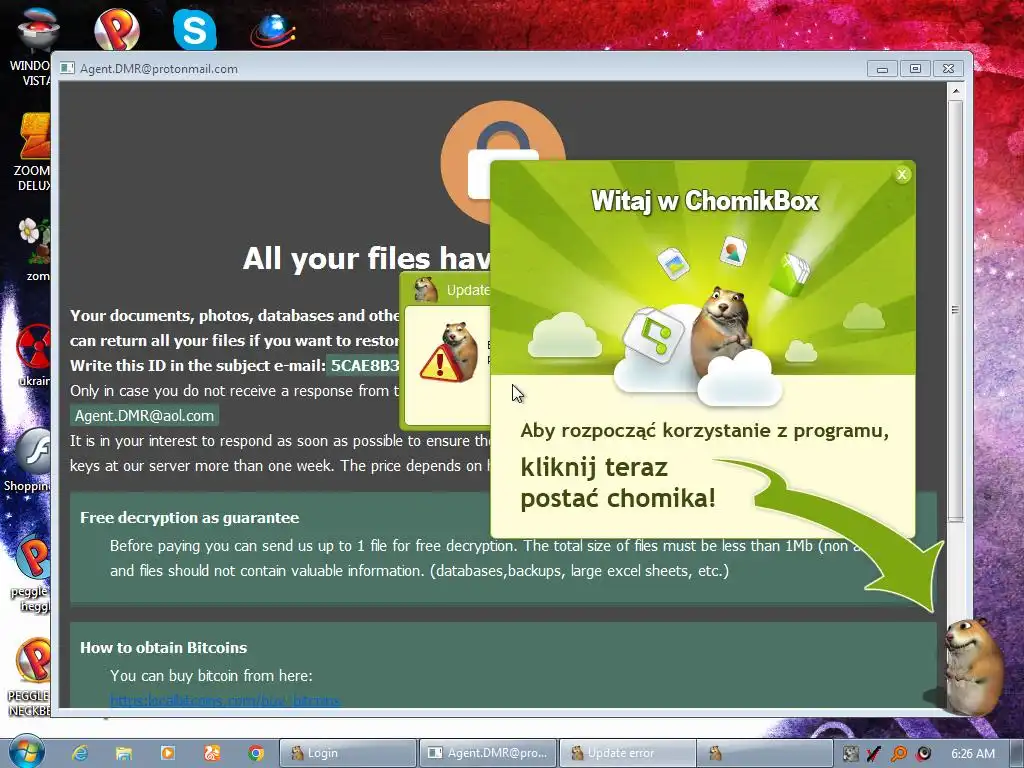The width and height of the screenshot is (1024, 768).
Task: Switch to the Login taskbar window
Action: tap(347, 753)
